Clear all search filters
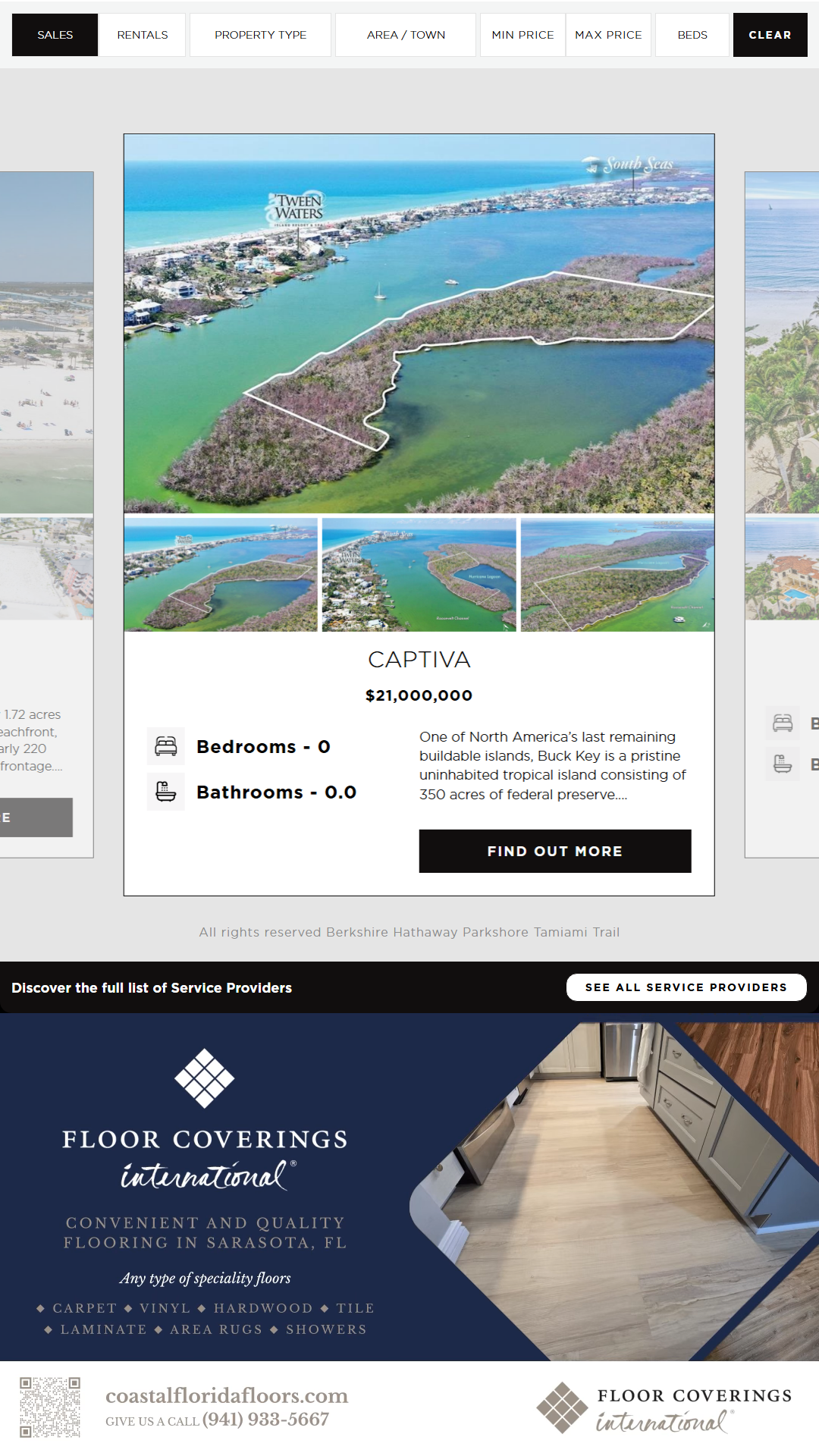The height and width of the screenshot is (1456, 819). pyautogui.click(x=770, y=35)
